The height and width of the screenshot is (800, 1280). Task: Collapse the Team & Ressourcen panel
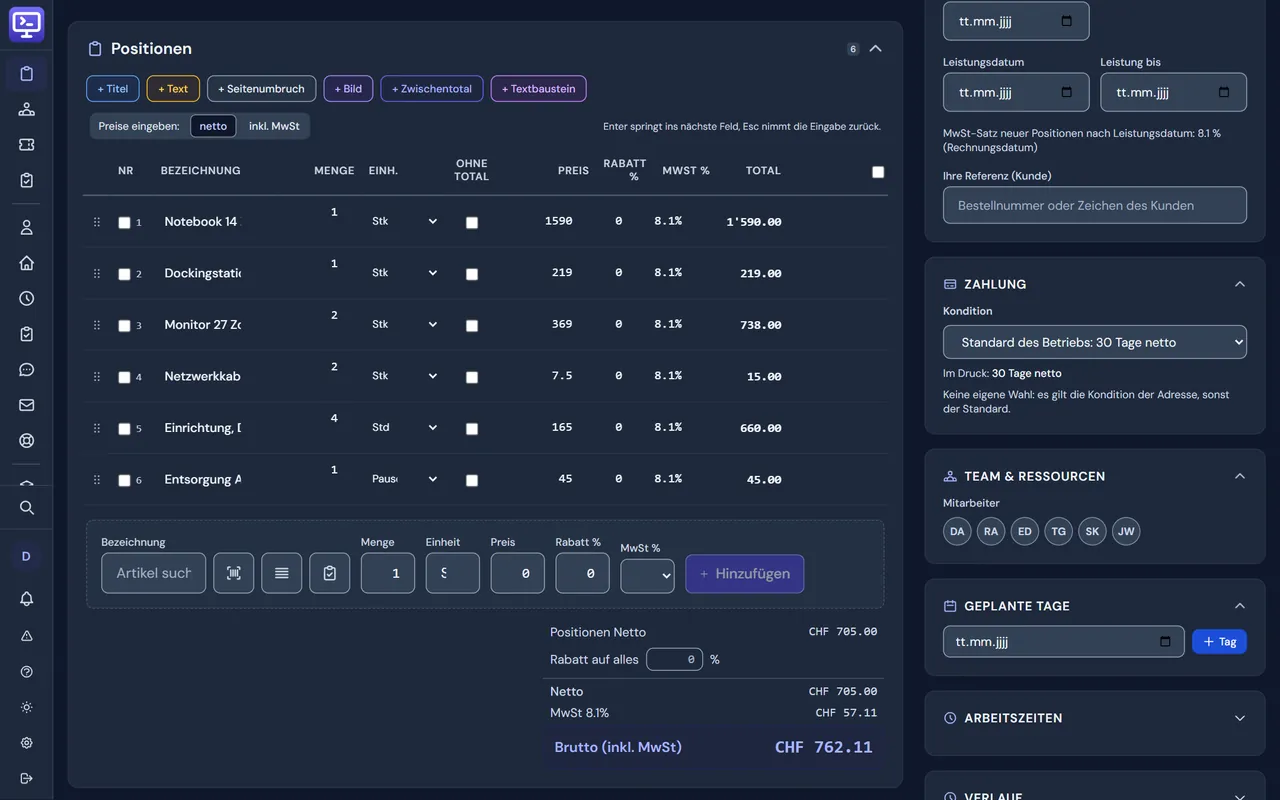point(1240,476)
